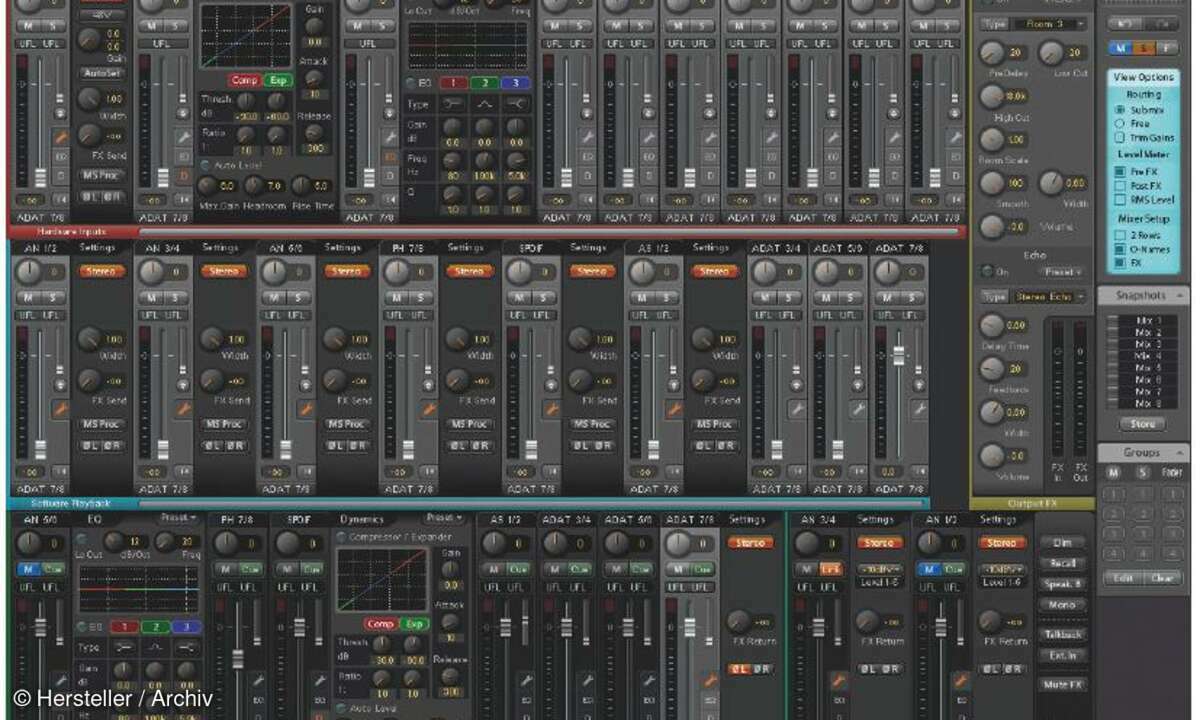
Task: Click the Mute FX button
Action: [1064, 685]
